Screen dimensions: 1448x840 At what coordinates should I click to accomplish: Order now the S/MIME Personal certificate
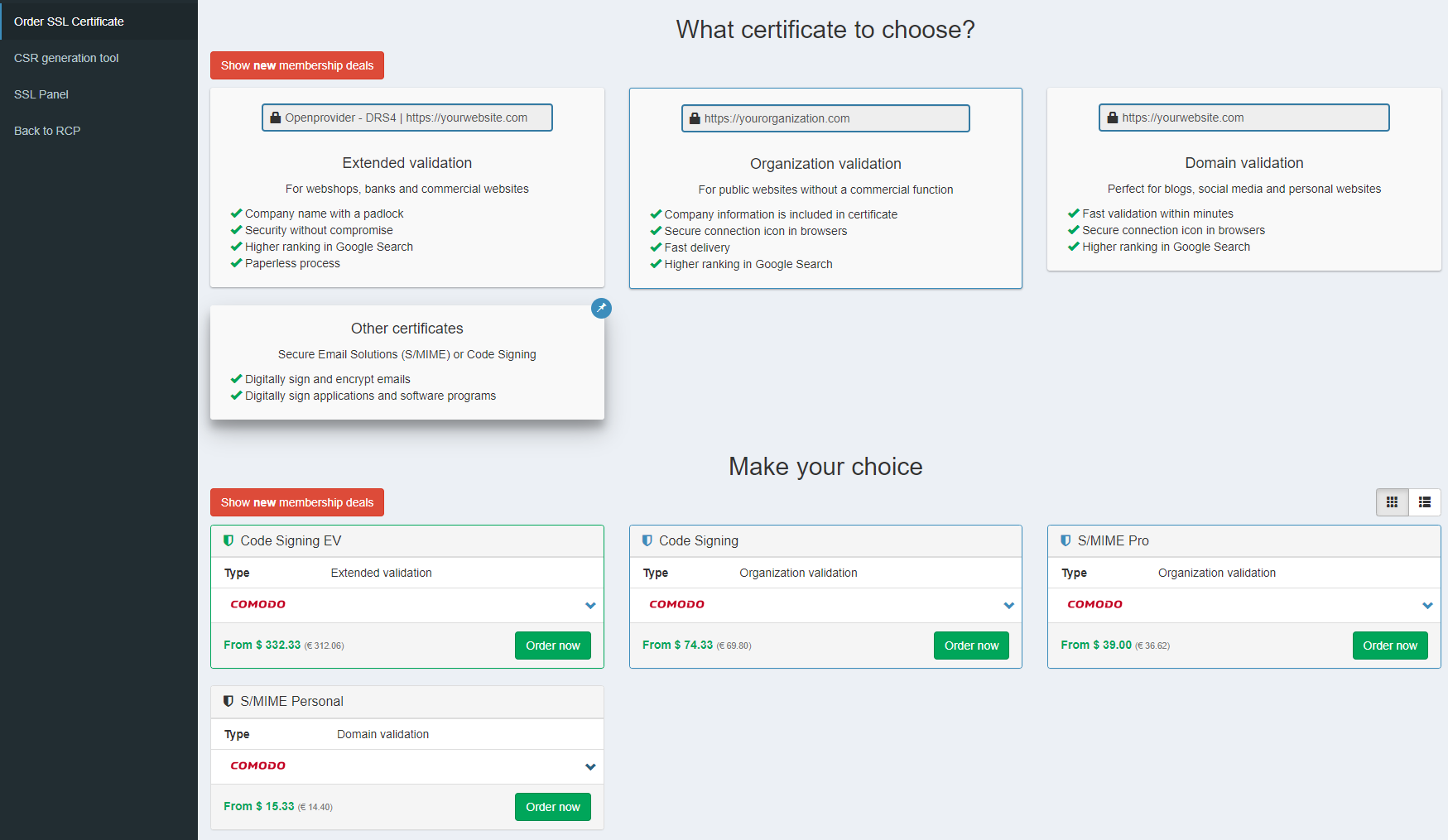click(x=552, y=807)
